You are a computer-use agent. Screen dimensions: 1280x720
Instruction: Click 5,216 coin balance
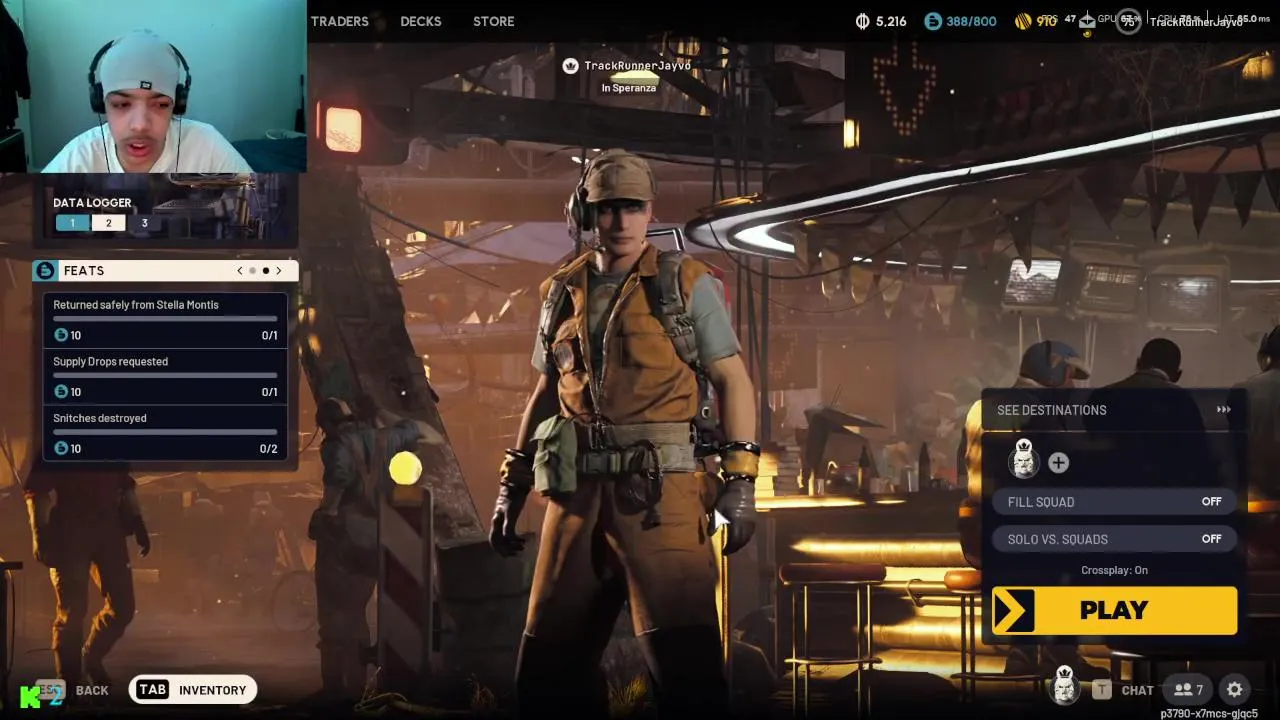[891, 21]
